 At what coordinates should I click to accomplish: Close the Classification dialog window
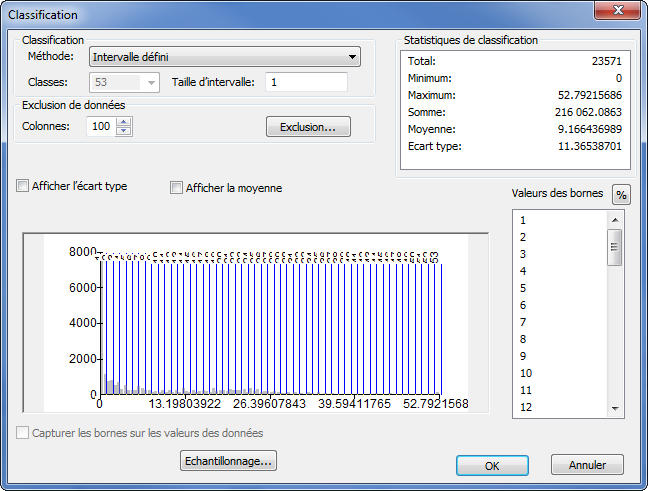[x=618, y=14]
